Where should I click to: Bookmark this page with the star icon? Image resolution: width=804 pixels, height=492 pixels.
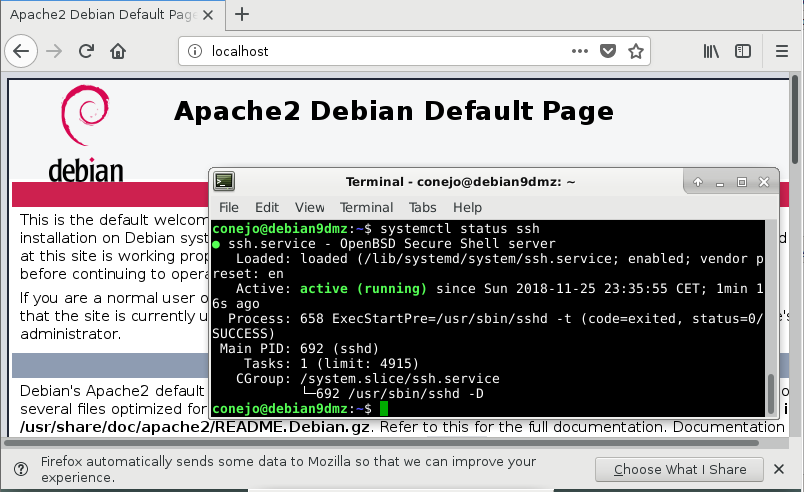point(636,51)
